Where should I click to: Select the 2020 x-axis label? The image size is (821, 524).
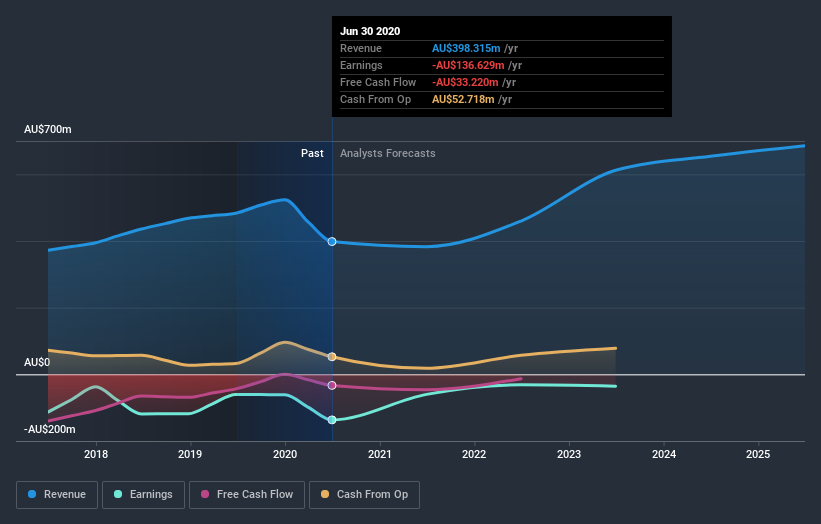click(285, 454)
